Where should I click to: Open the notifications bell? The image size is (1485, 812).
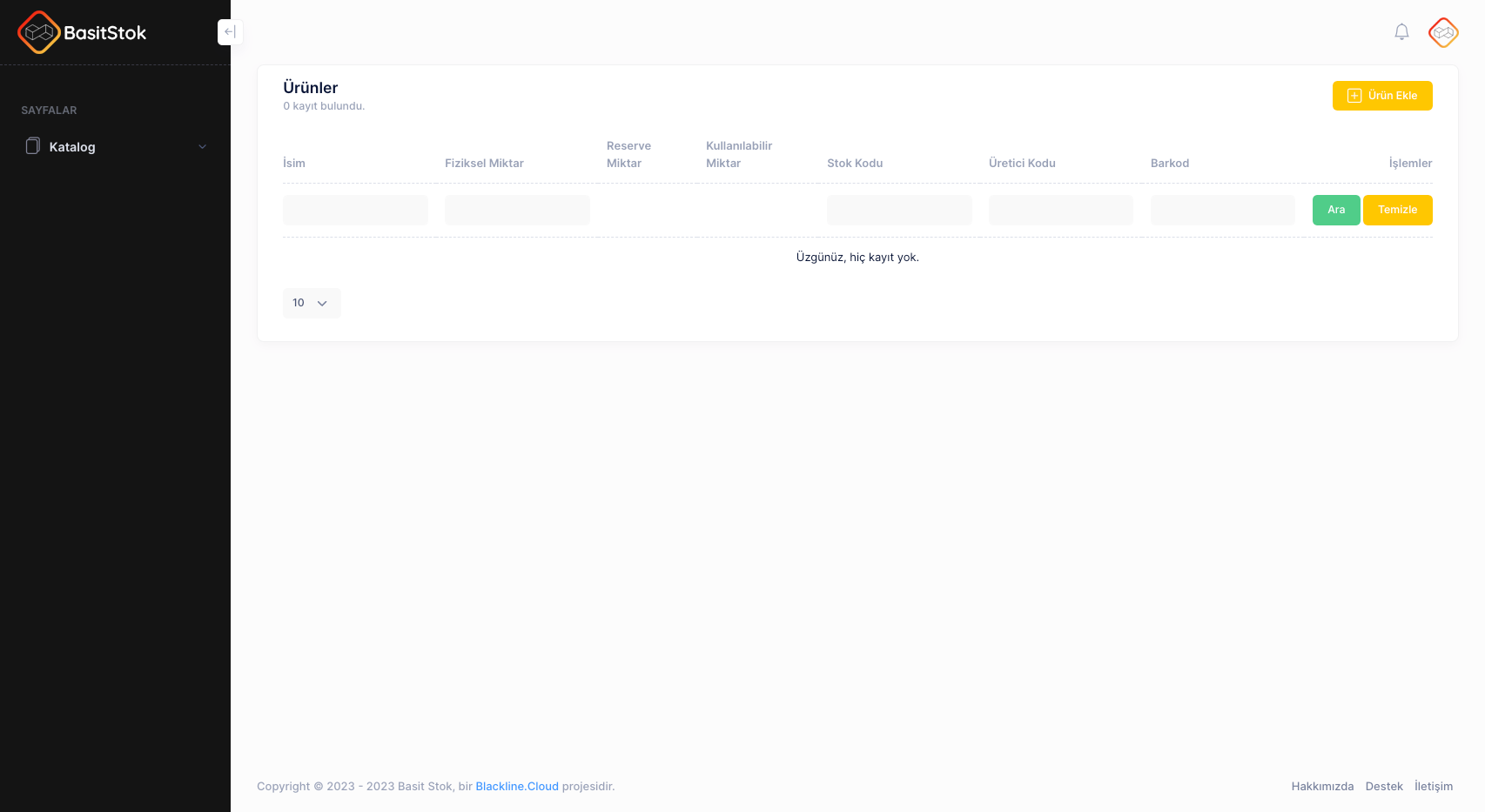pos(1401,32)
